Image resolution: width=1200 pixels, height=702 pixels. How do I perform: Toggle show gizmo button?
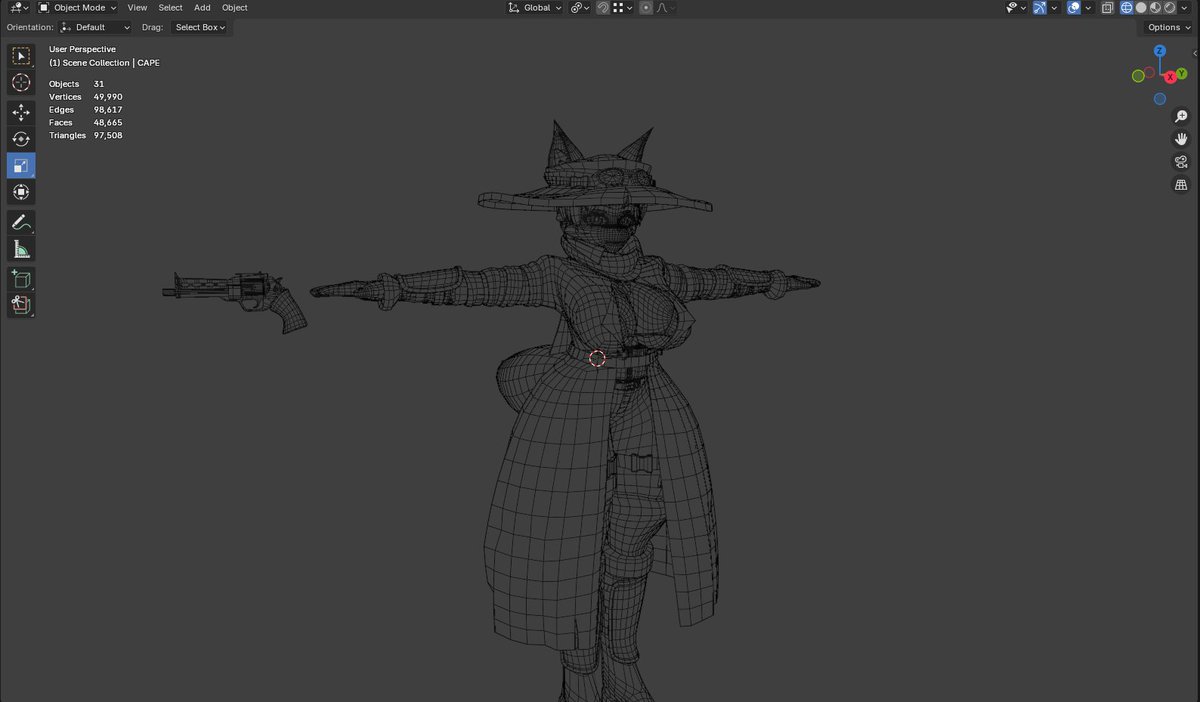tap(1040, 7)
